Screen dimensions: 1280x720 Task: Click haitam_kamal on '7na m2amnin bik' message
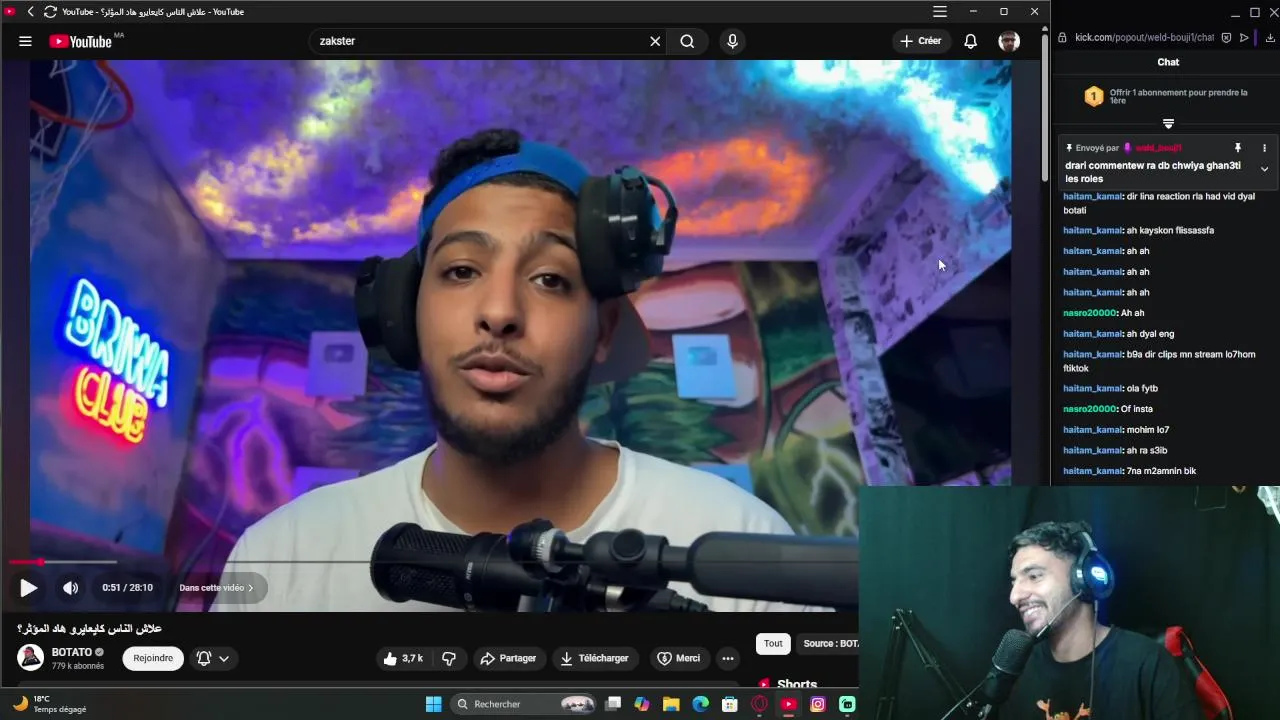1093,471
